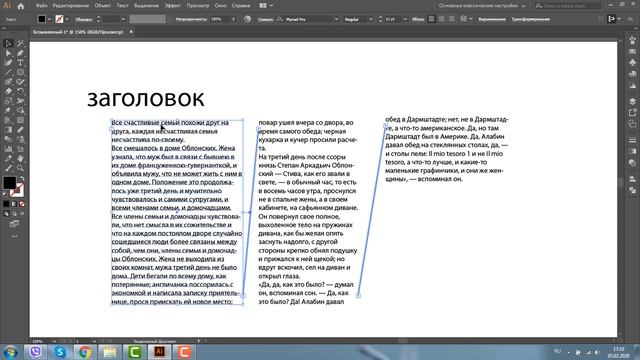
Task: Open the Эффект menu
Action: pyautogui.click(x=173, y=6)
